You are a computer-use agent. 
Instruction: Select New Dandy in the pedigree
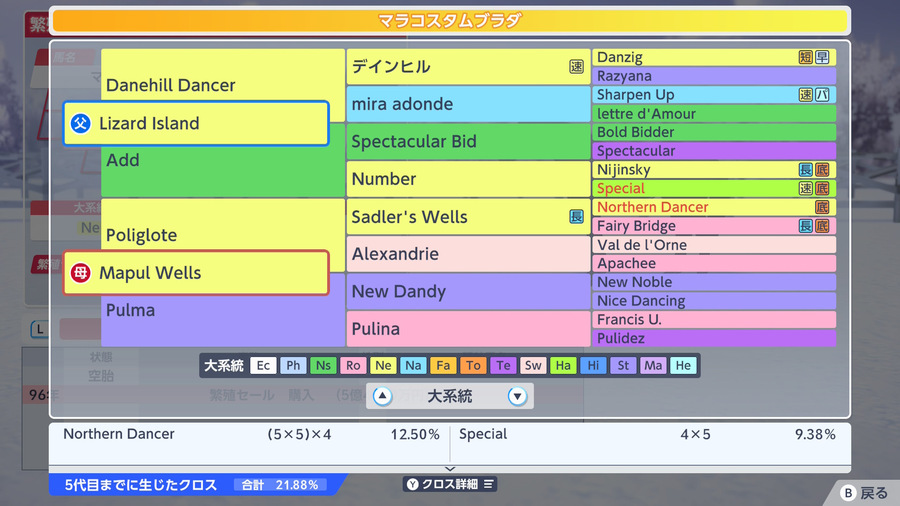[x=468, y=291]
